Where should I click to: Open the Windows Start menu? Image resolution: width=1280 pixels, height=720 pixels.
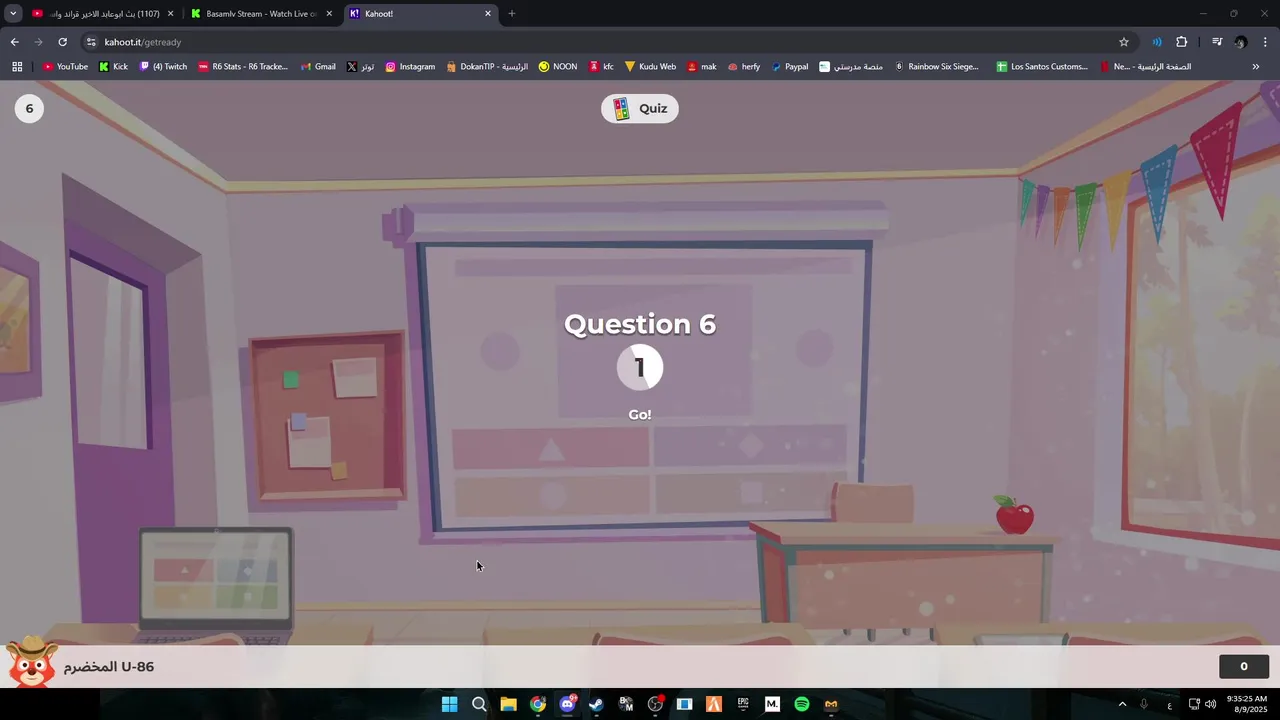449,704
